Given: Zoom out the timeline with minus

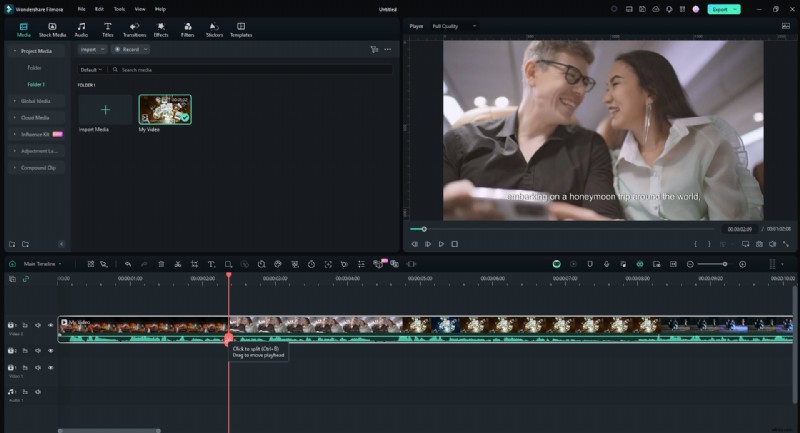Looking at the screenshot, I should pyautogui.click(x=690, y=264).
